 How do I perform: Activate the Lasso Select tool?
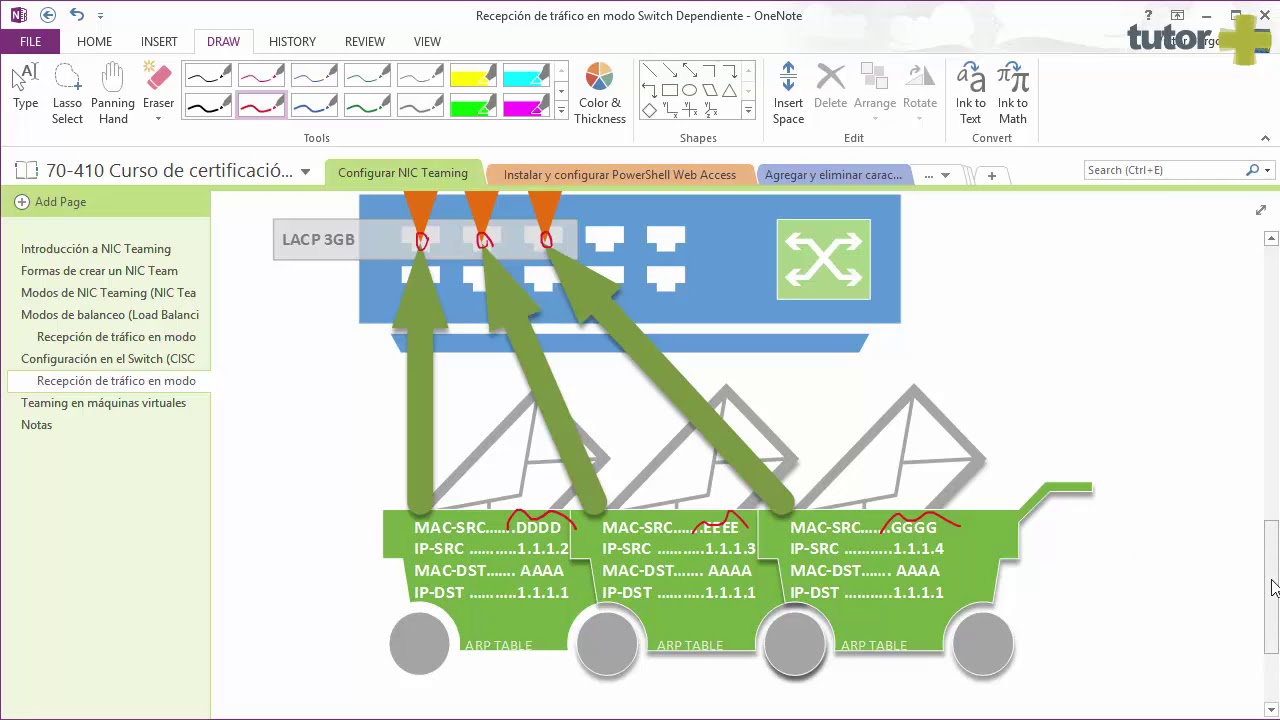coord(67,93)
